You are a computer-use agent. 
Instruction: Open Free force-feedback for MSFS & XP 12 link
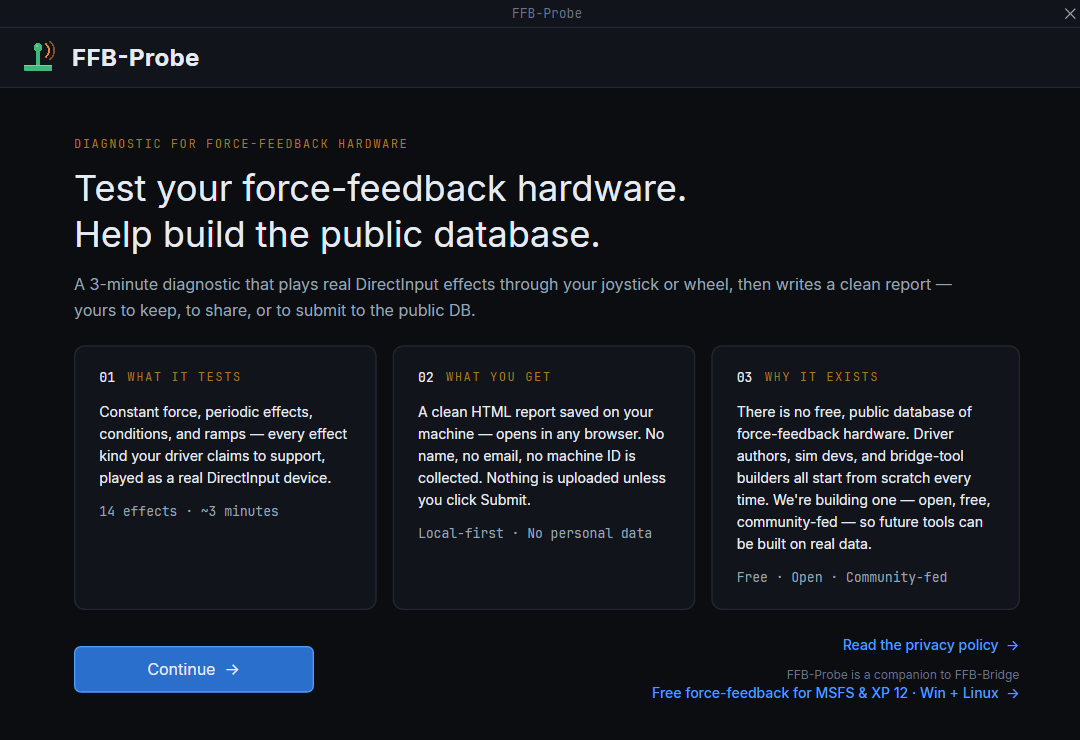pyautogui.click(x=835, y=693)
